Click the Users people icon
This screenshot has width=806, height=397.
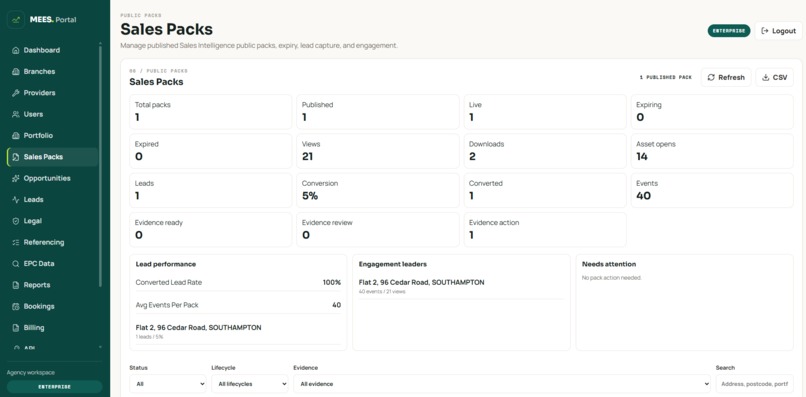point(15,114)
